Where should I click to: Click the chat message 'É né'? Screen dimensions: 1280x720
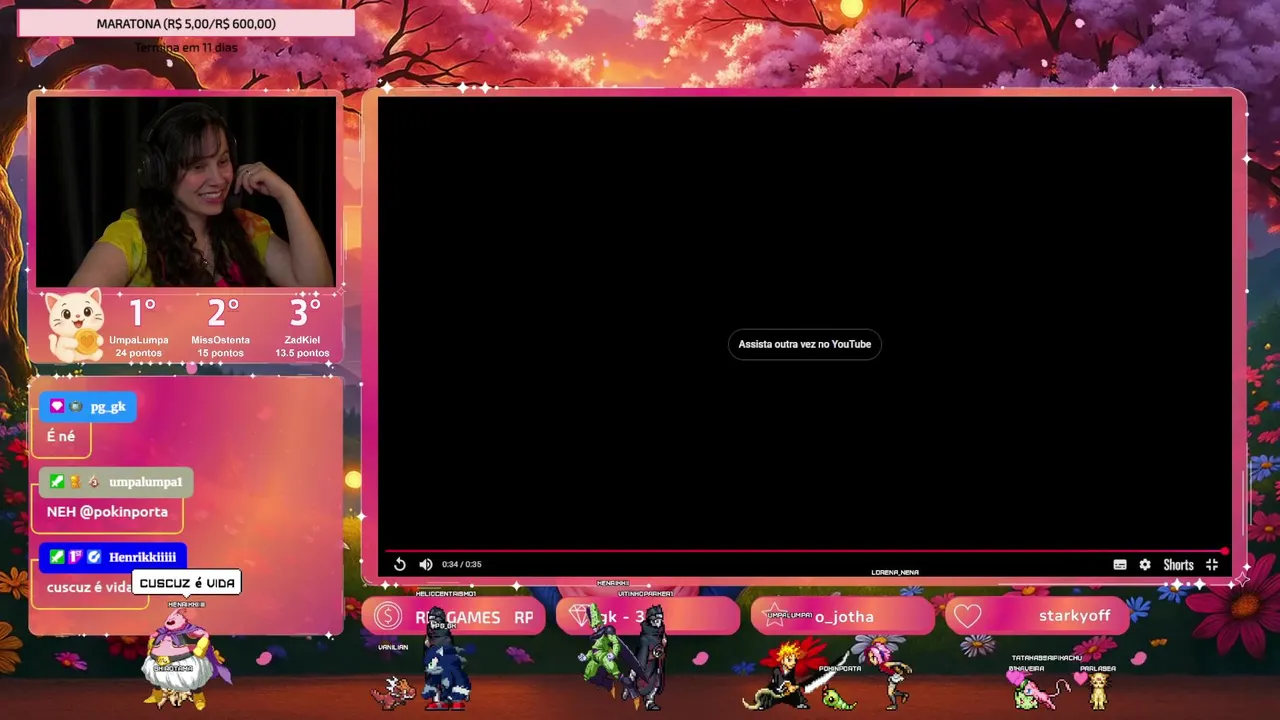pos(61,436)
